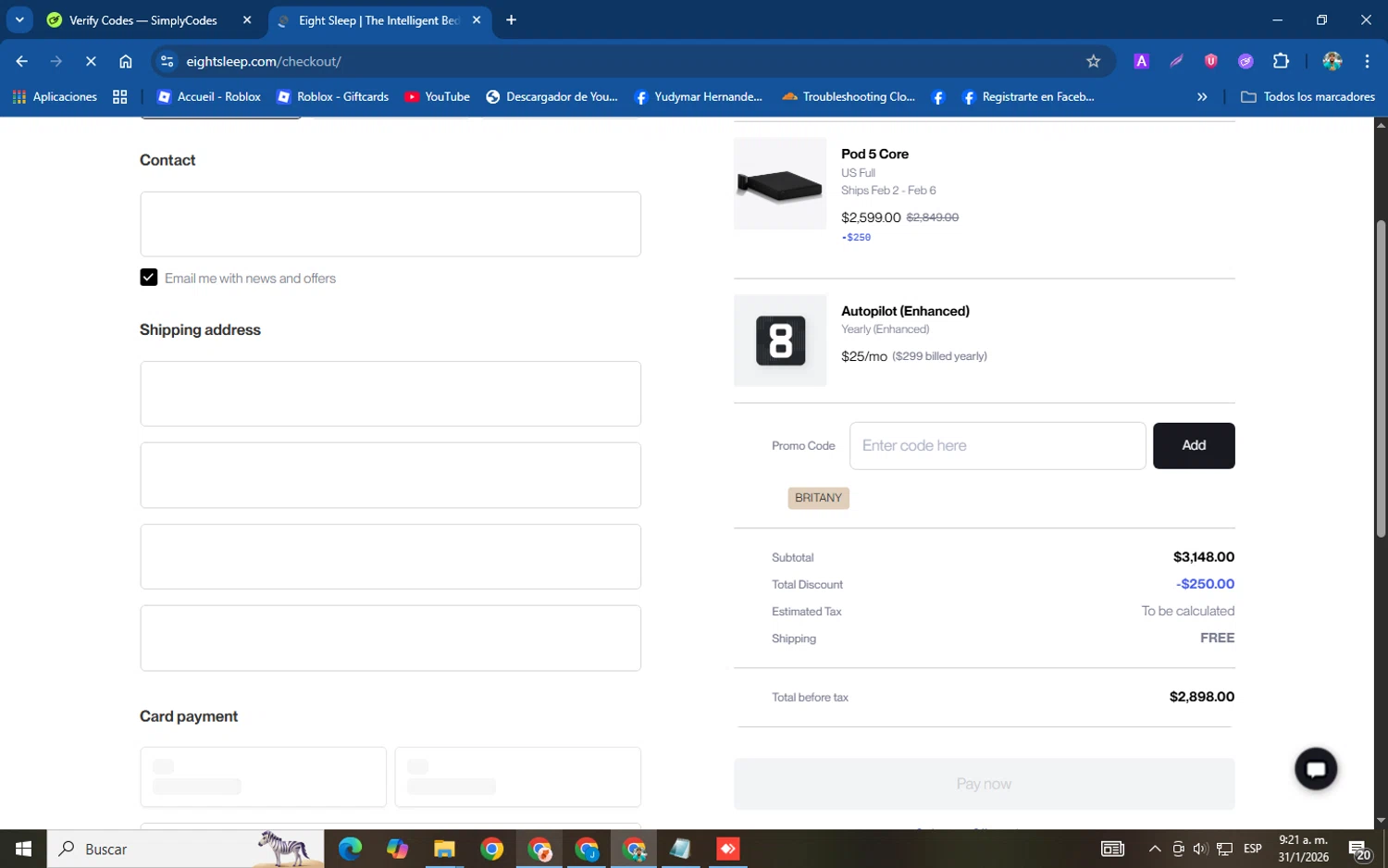The image size is (1388, 868).
Task: Focus the Contact email field
Action: [x=390, y=224]
